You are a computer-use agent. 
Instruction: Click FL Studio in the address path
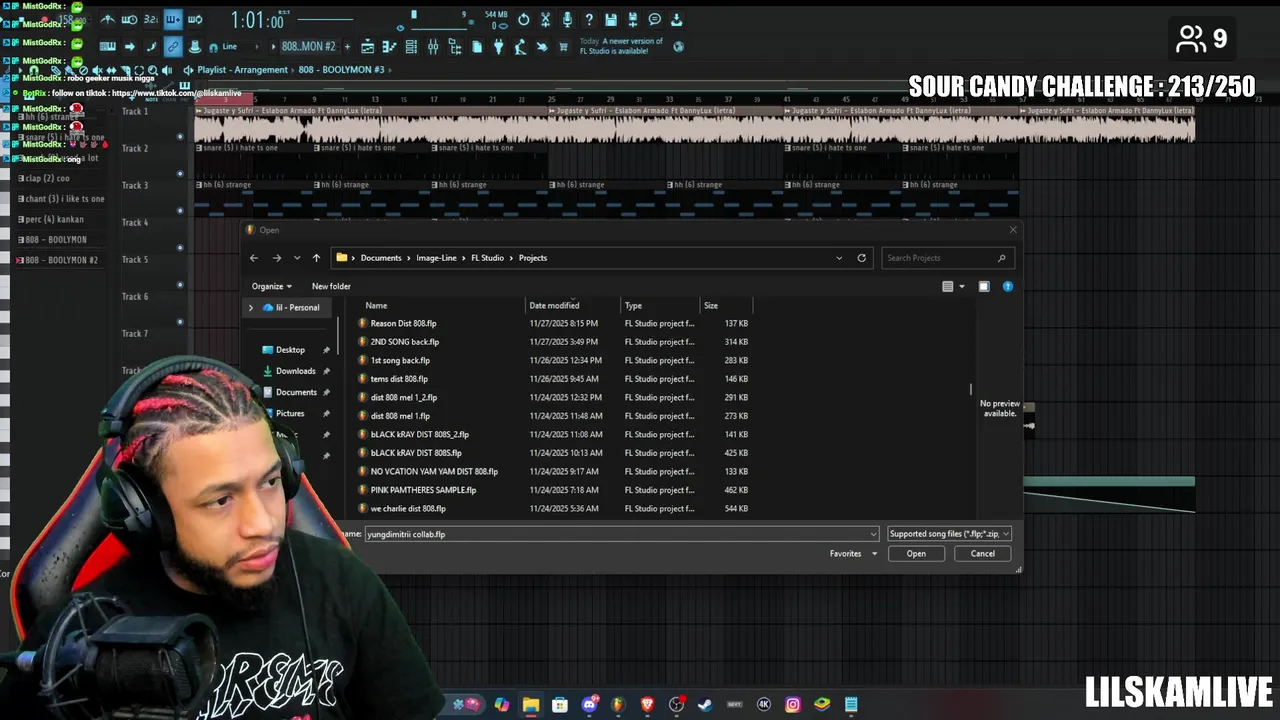(488, 258)
